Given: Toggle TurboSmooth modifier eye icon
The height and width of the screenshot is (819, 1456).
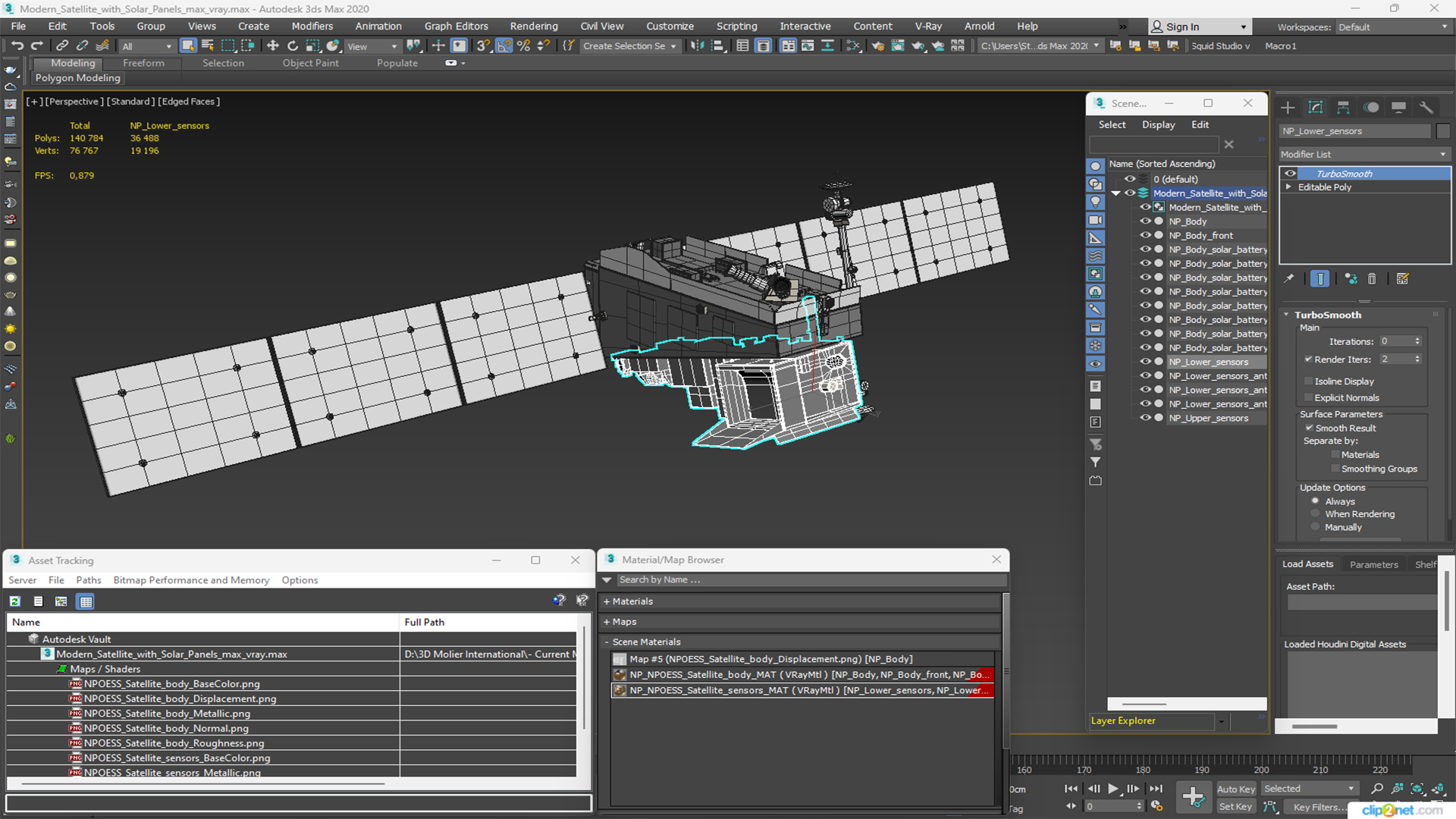Looking at the screenshot, I should [x=1290, y=174].
